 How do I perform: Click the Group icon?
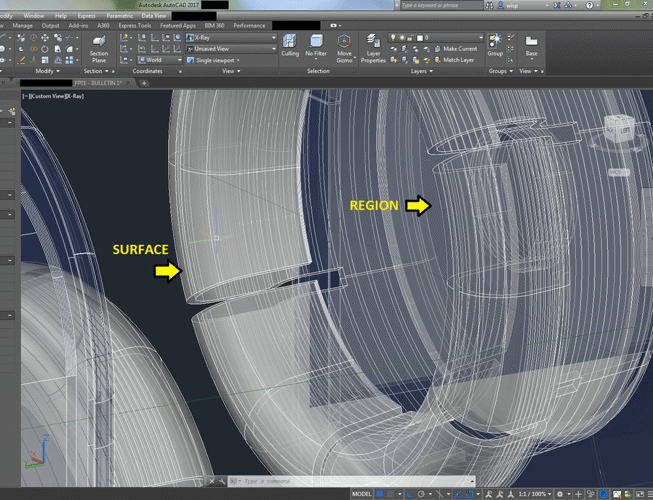tap(495, 44)
